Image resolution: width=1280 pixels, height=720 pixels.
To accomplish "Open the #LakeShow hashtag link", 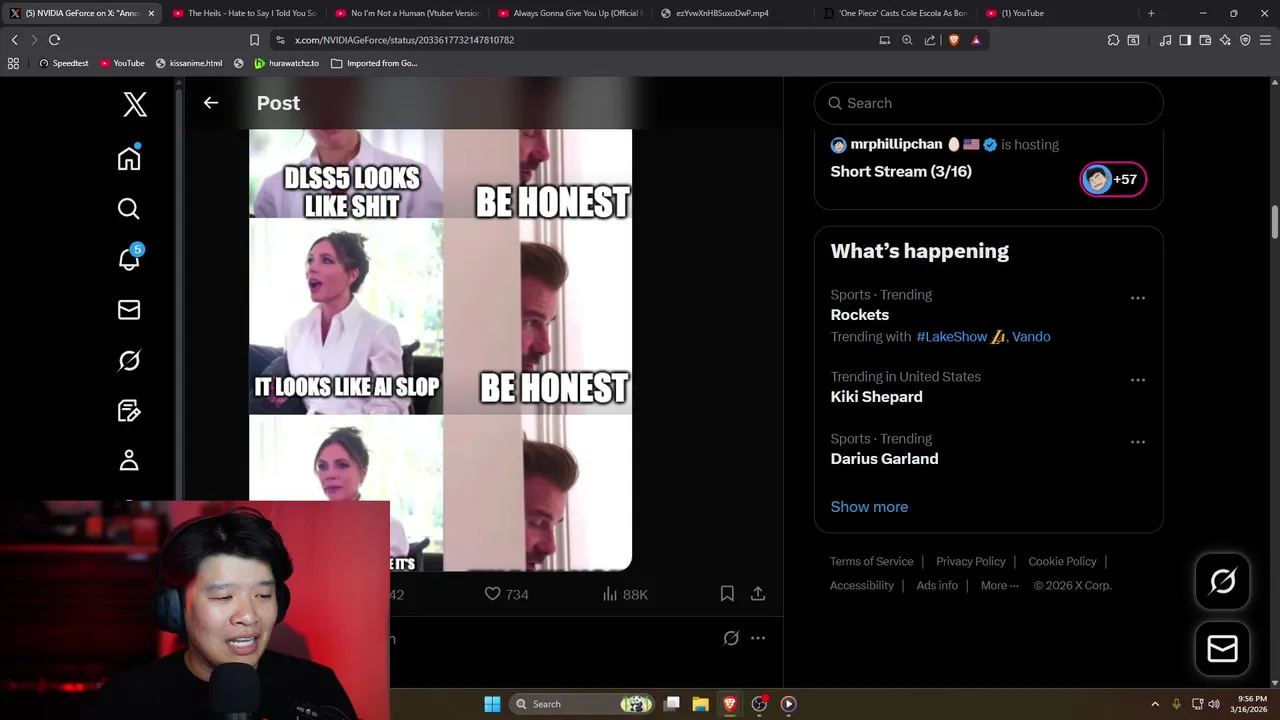I will [951, 337].
